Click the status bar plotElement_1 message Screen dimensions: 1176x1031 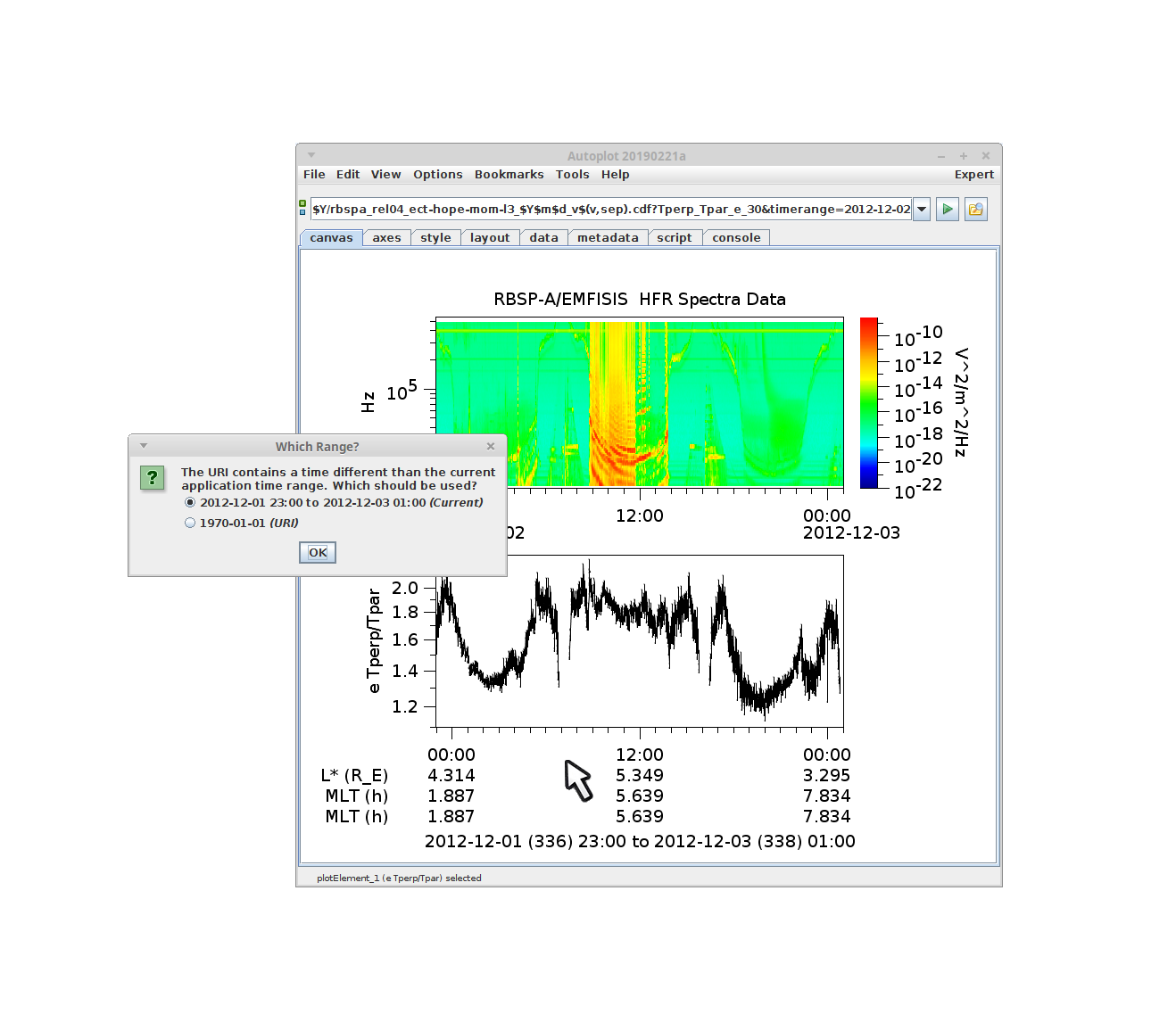(x=399, y=878)
